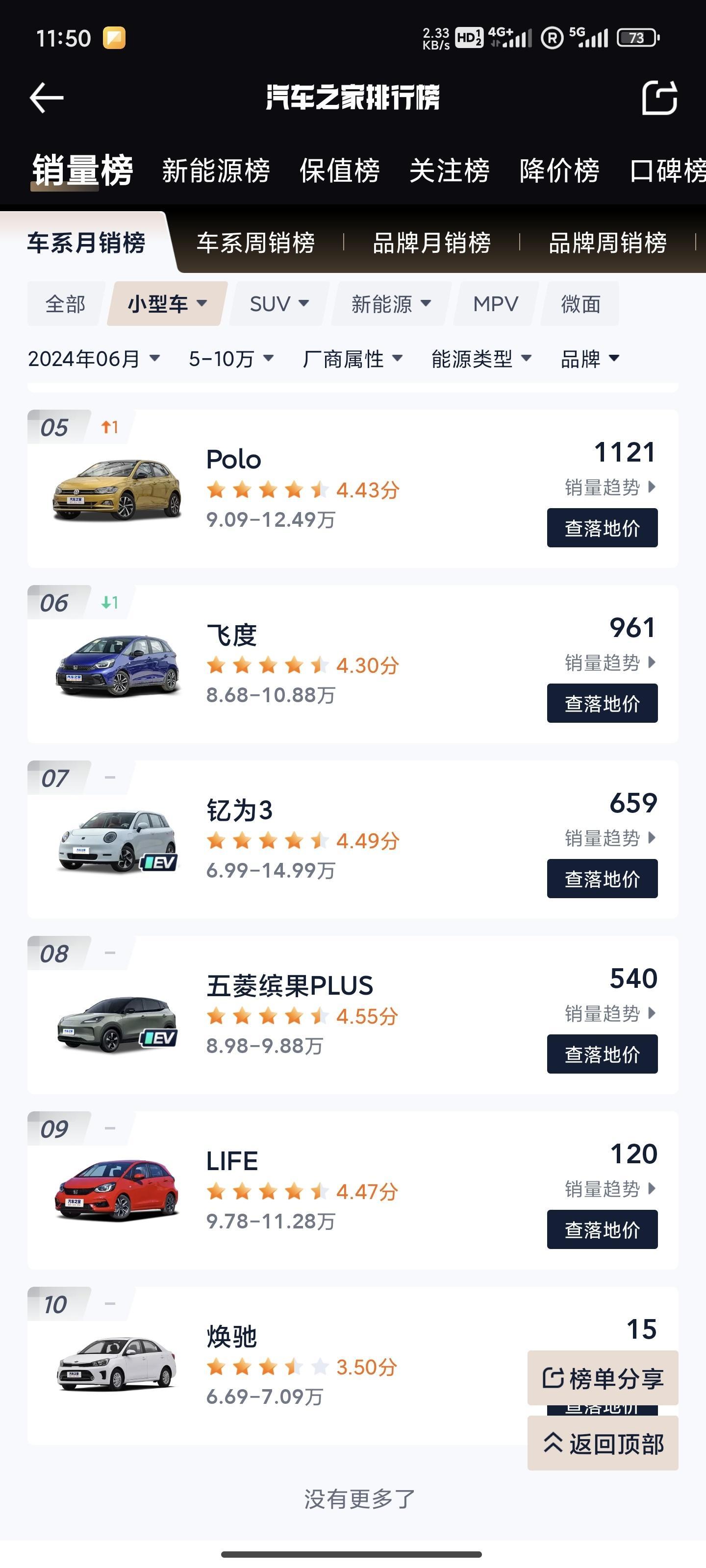Open the 品牌 filter dropdown

tap(590, 359)
